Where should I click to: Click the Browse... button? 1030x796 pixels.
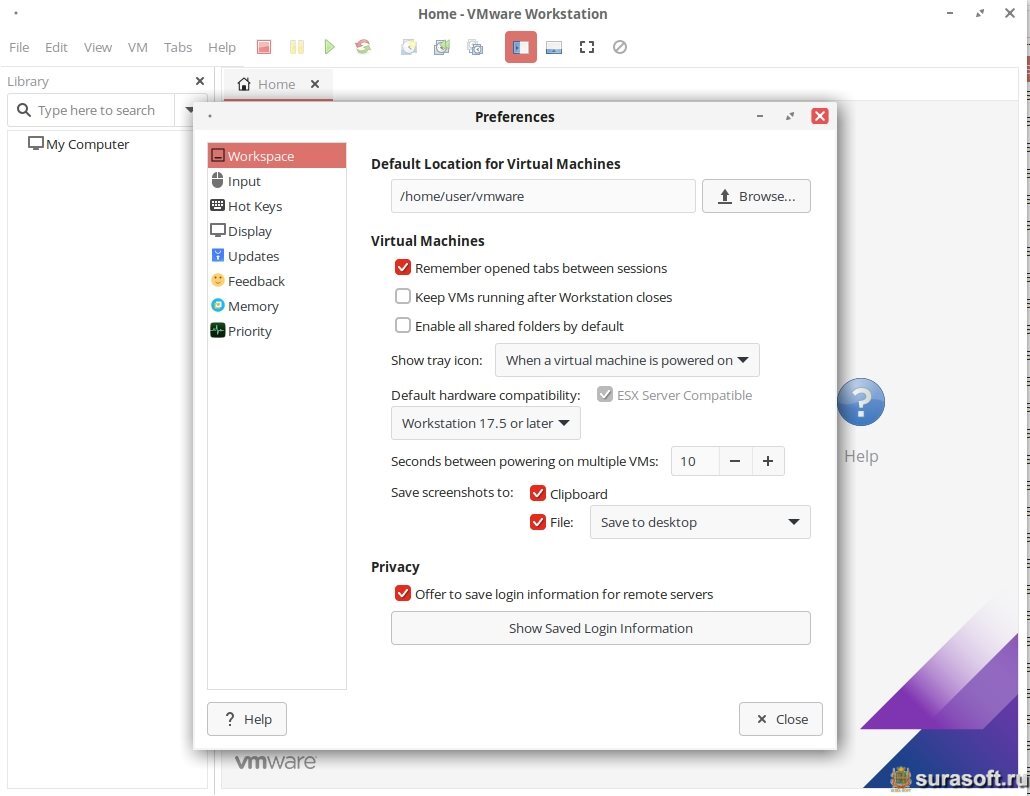(x=756, y=196)
